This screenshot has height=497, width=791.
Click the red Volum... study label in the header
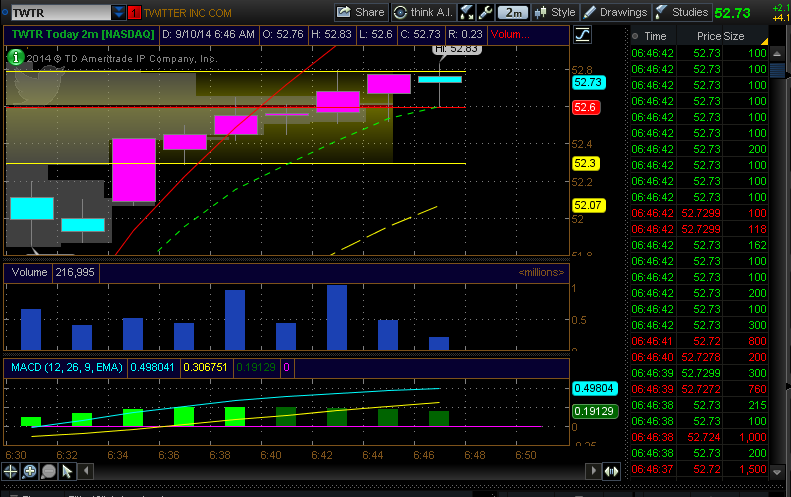tap(510, 34)
